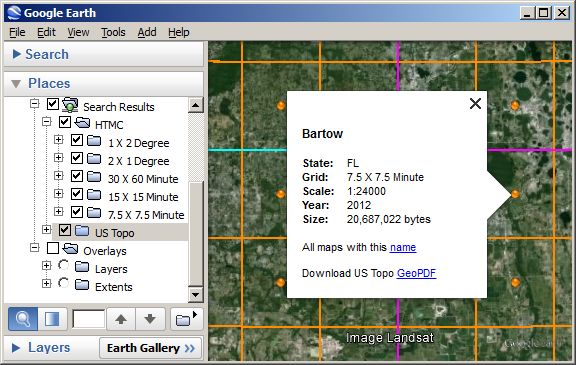Toggle the 1 X 2 Degree checkbox
The height and width of the screenshot is (365, 576).
coord(77,140)
